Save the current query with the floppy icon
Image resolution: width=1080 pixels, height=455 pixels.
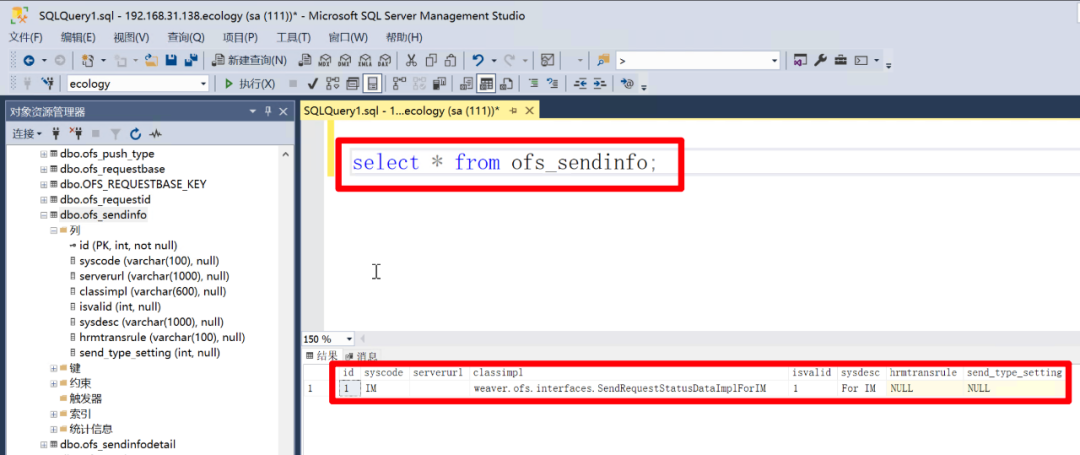pyautogui.click(x=172, y=61)
